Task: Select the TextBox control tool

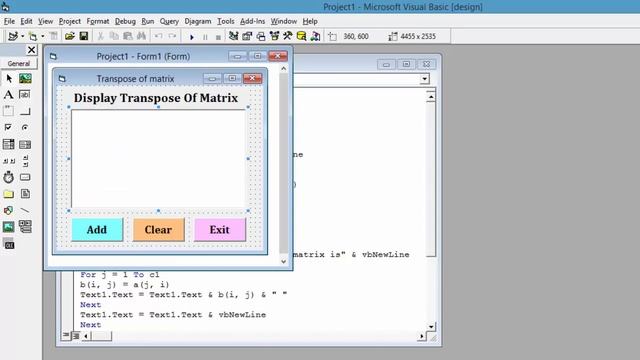Action: (25, 95)
